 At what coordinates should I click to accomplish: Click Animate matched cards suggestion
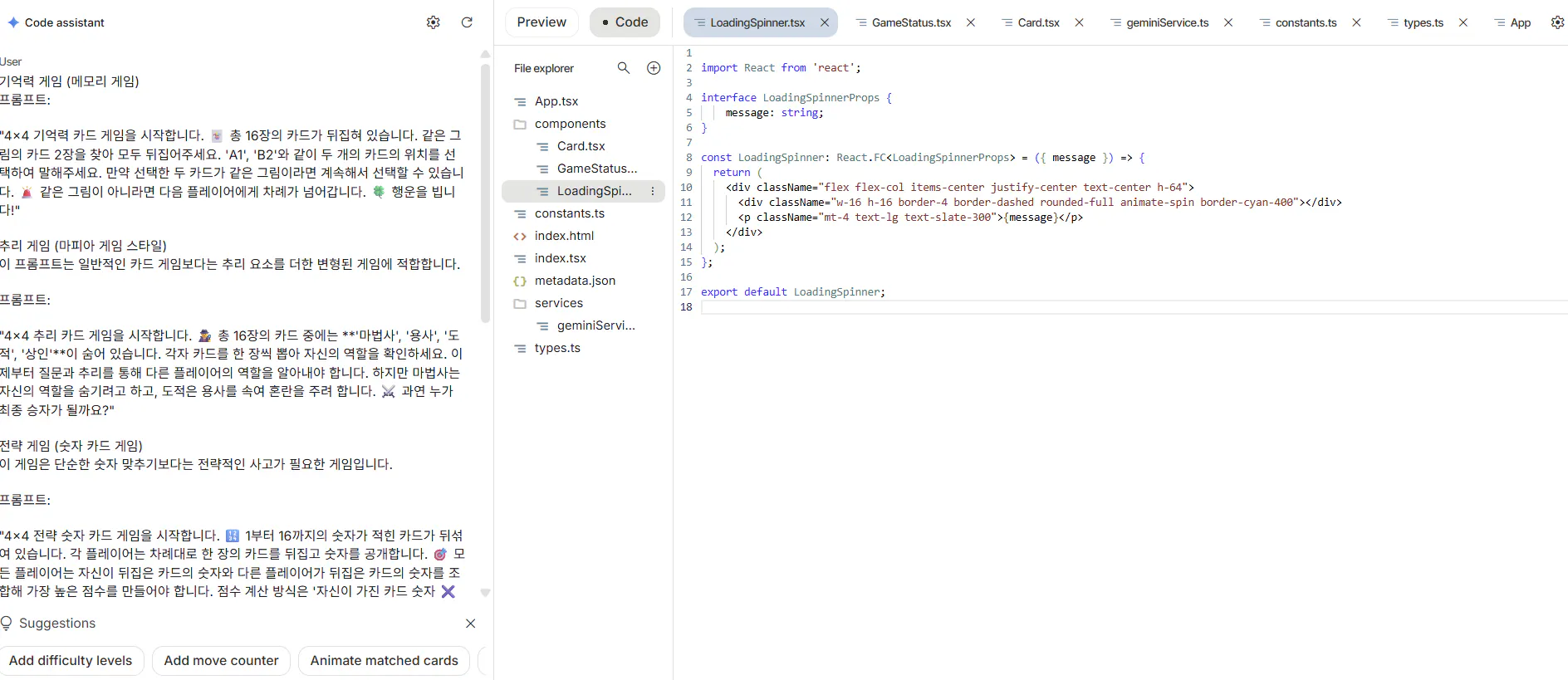coord(384,661)
